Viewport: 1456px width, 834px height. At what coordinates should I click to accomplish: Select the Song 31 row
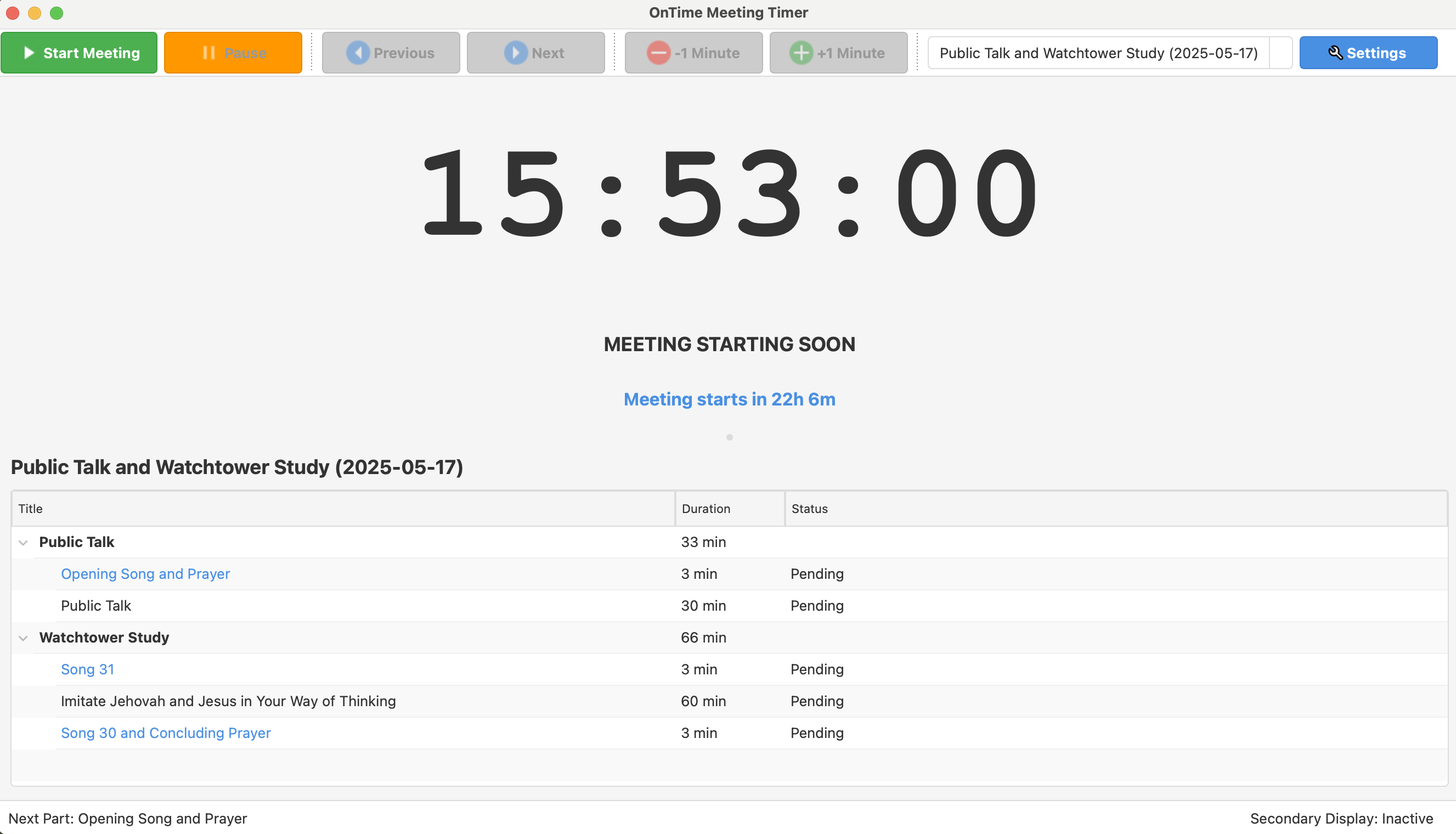click(x=729, y=669)
